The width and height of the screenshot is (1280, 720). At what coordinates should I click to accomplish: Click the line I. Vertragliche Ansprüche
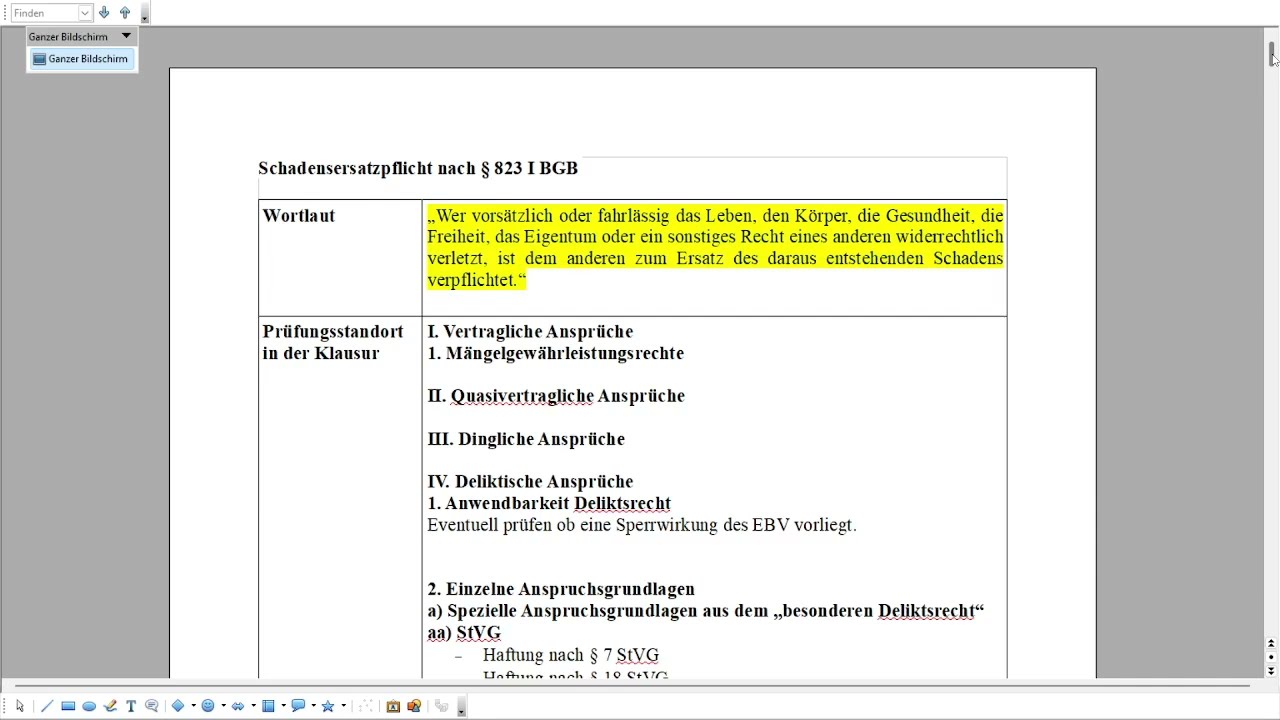(530, 332)
